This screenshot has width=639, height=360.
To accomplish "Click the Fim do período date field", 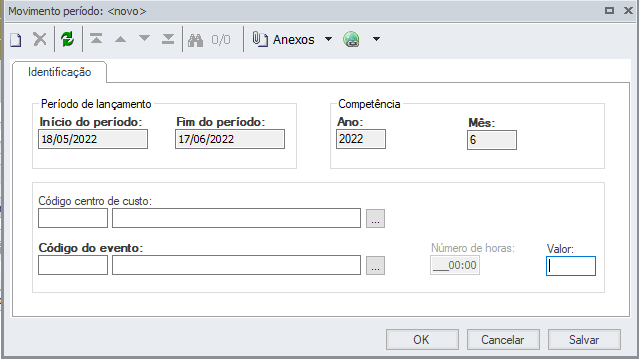I will tap(230, 139).
